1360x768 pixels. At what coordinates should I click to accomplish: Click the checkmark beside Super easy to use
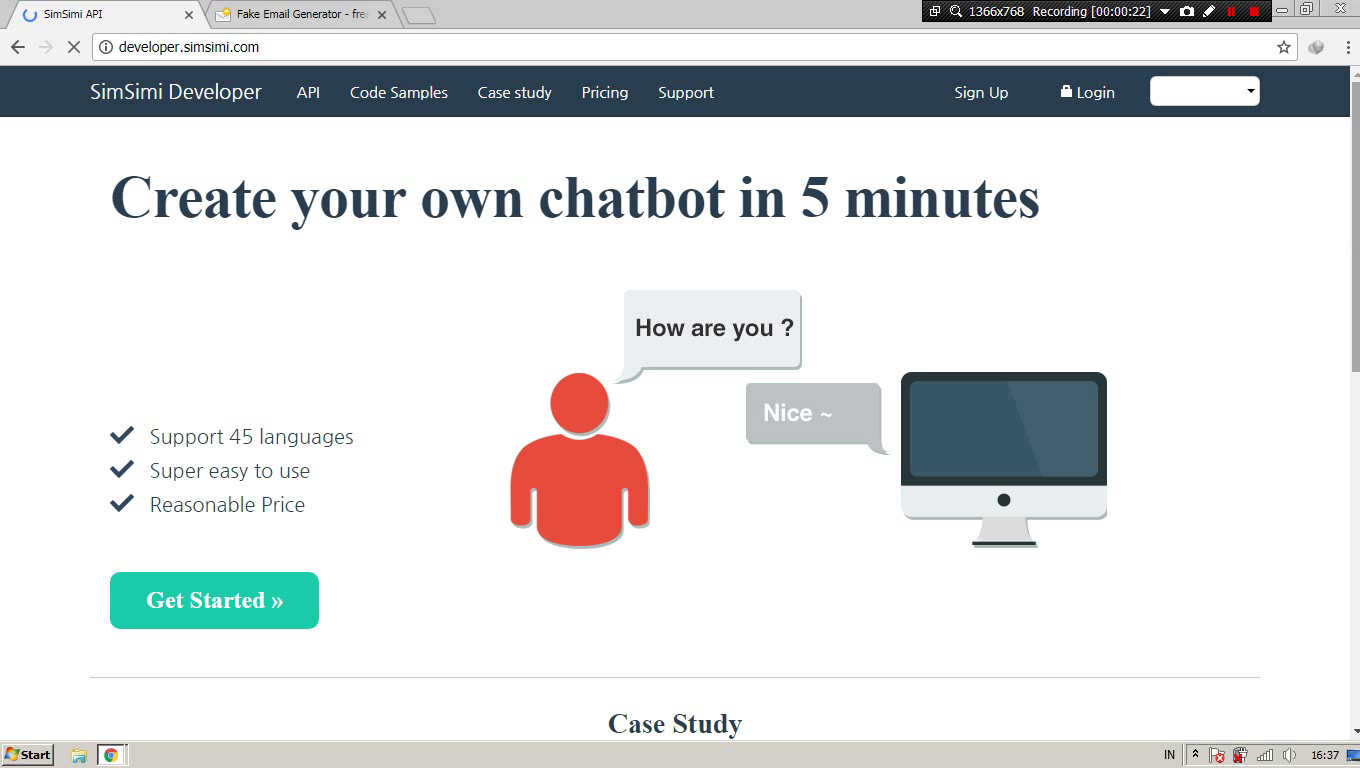122,469
